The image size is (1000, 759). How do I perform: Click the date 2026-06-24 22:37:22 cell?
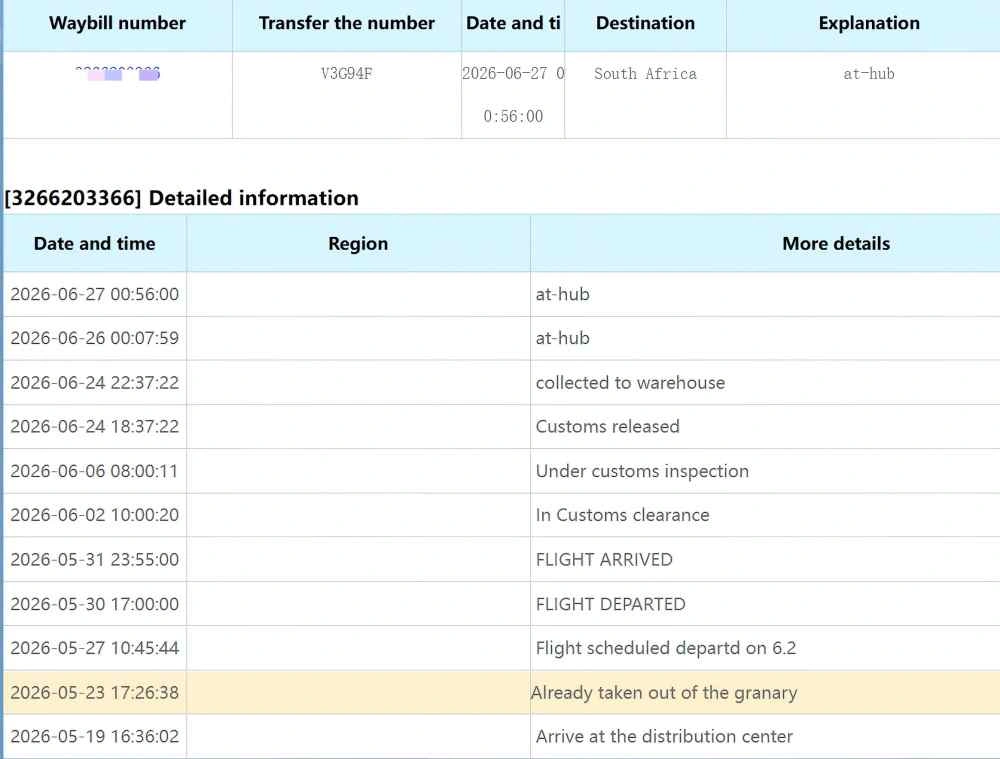(x=94, y=383)
